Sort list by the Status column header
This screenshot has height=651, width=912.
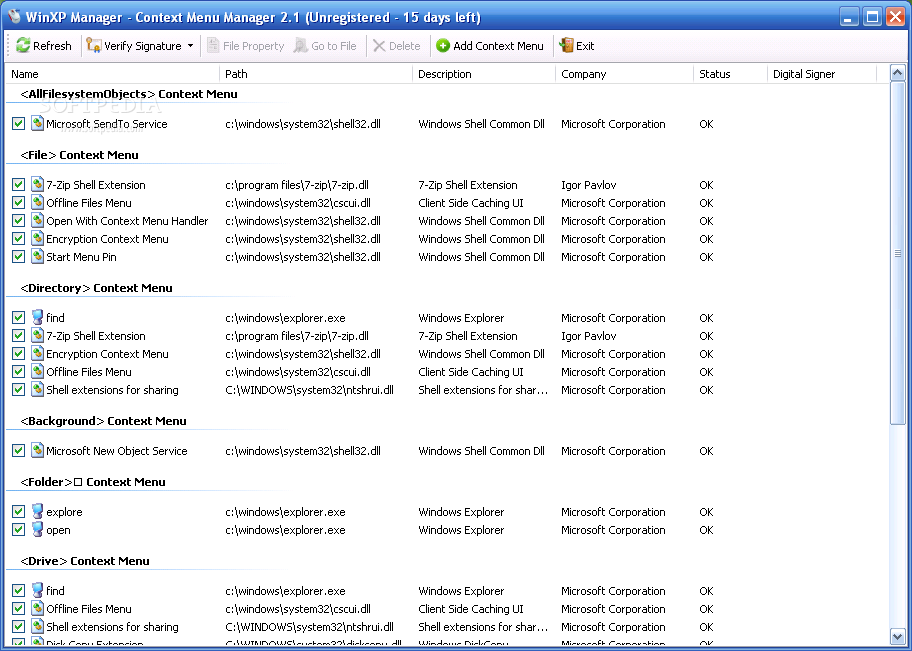pos(730,74)
